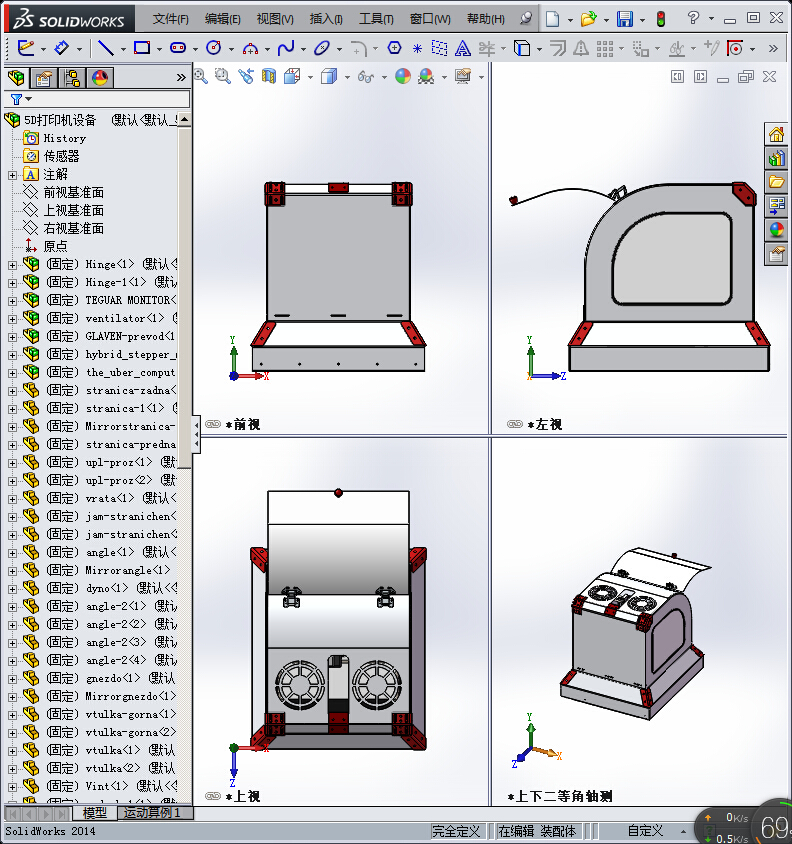Viewport: 792px width, 844px height.
Task: Click the link icon beside 左视
Action: coord(515,424)
